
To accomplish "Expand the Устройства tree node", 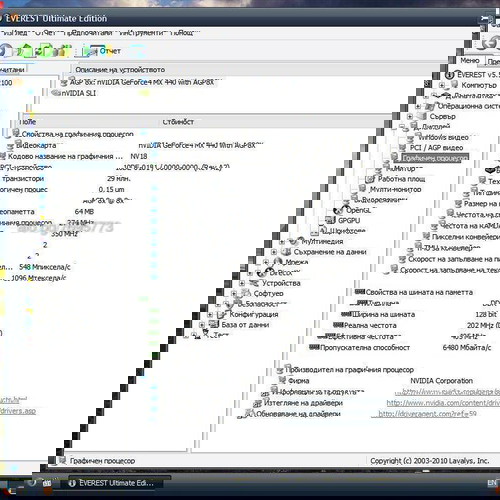I will tap(242, 283).
